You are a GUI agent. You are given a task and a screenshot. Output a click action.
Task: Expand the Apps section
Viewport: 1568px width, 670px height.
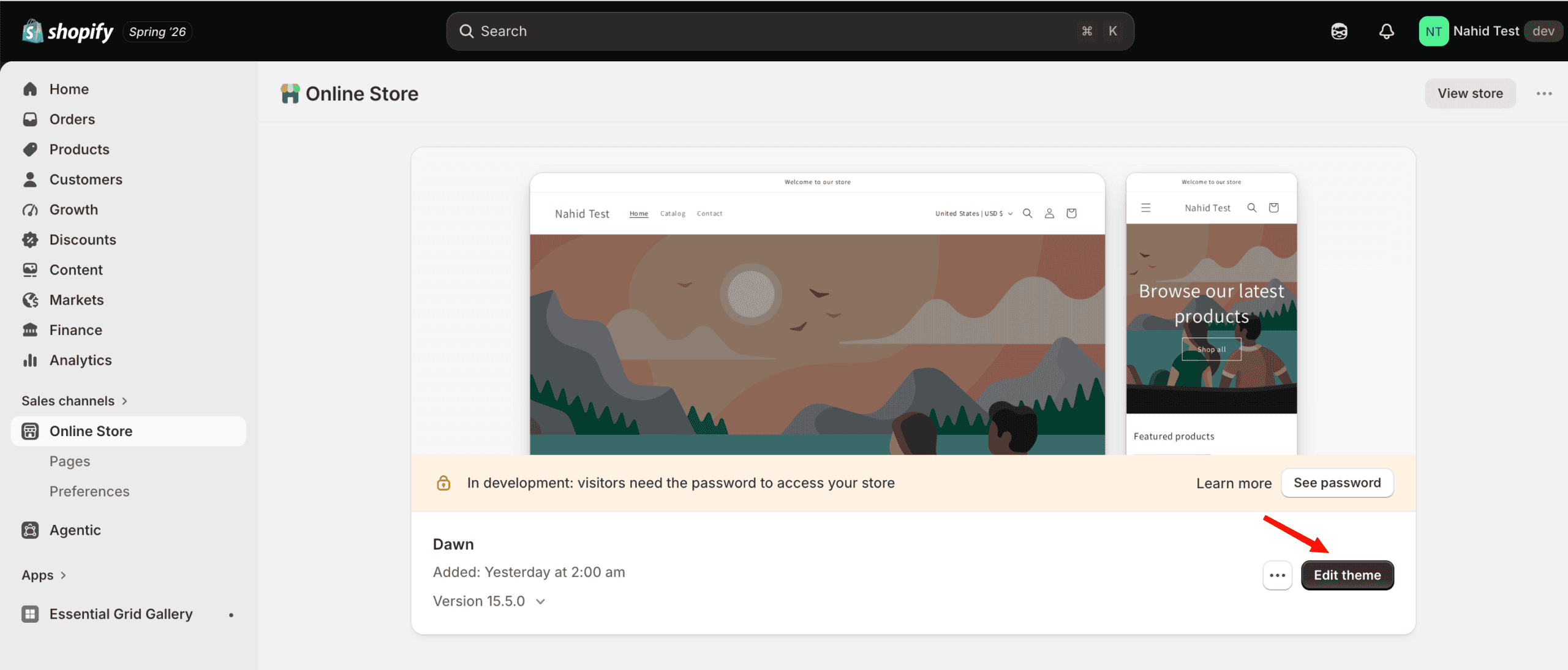click(x=43, y=575)
